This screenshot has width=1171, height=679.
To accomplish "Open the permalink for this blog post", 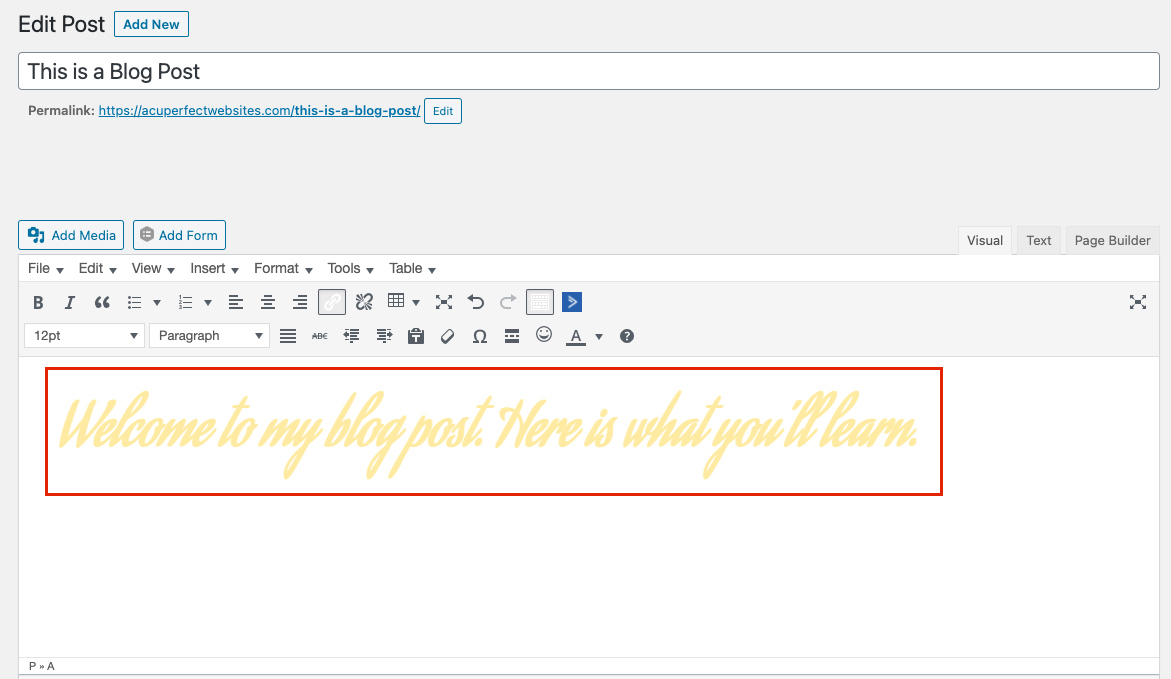I will click(x=258, y=110).
